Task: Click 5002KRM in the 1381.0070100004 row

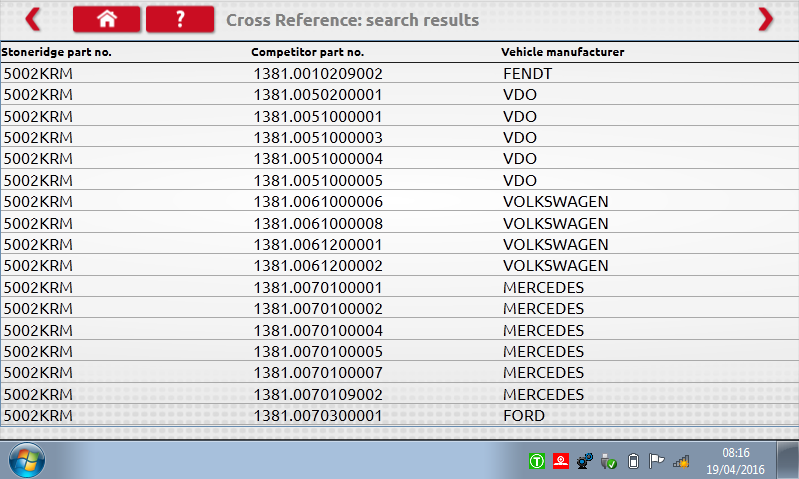Action: (38, 331)
